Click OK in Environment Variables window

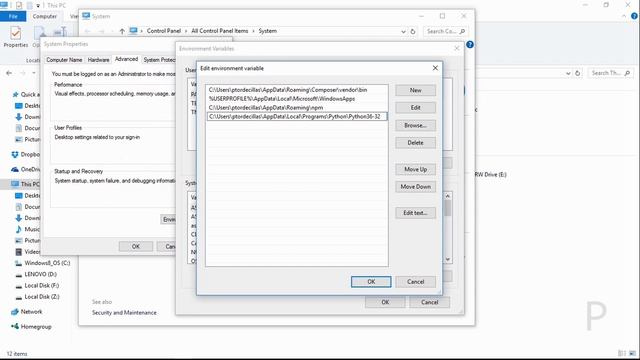[385, 302]
